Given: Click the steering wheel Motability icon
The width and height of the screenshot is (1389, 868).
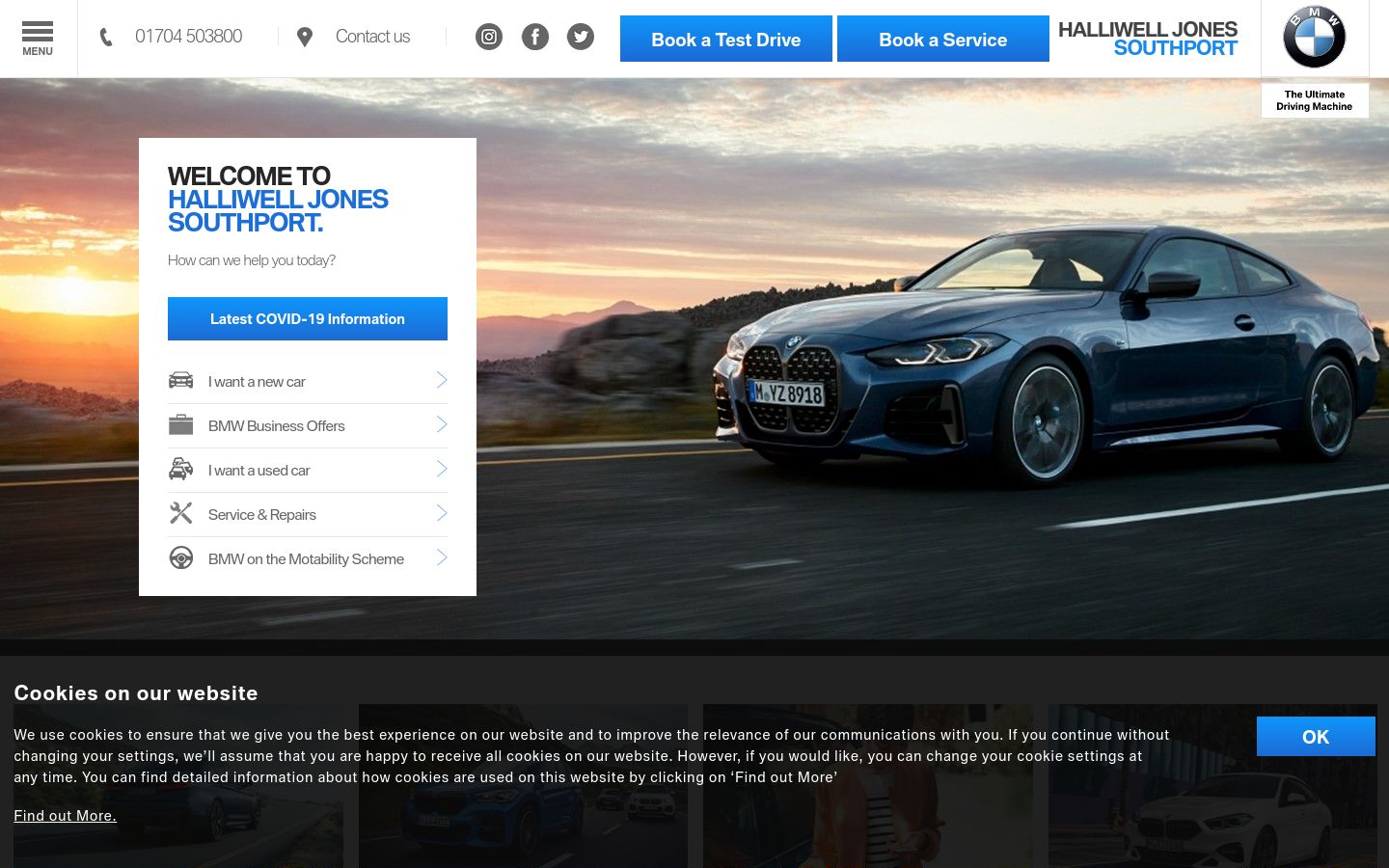Looking at the screenshot, I should pyautogui.click(x=181, y=557).
